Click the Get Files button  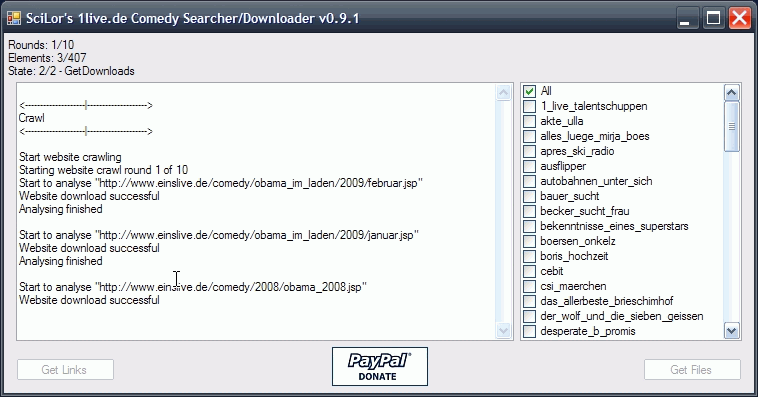[x=692, y=369]
